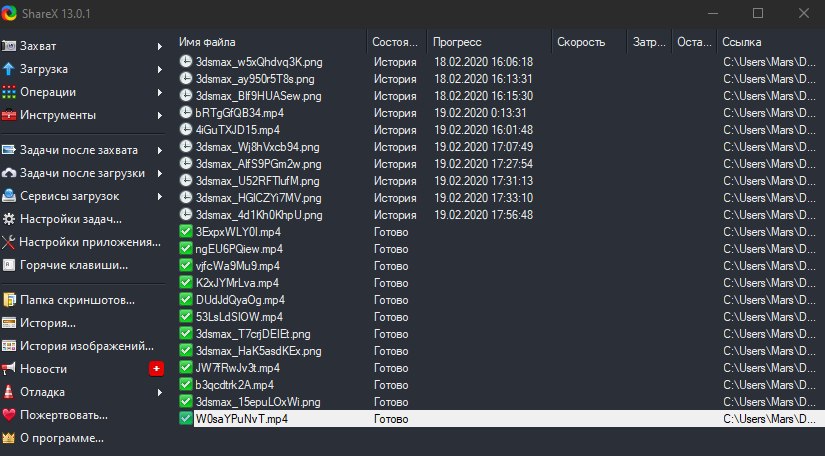
Task: Click the Настройки задач gear icon
Action: point(8,219)
